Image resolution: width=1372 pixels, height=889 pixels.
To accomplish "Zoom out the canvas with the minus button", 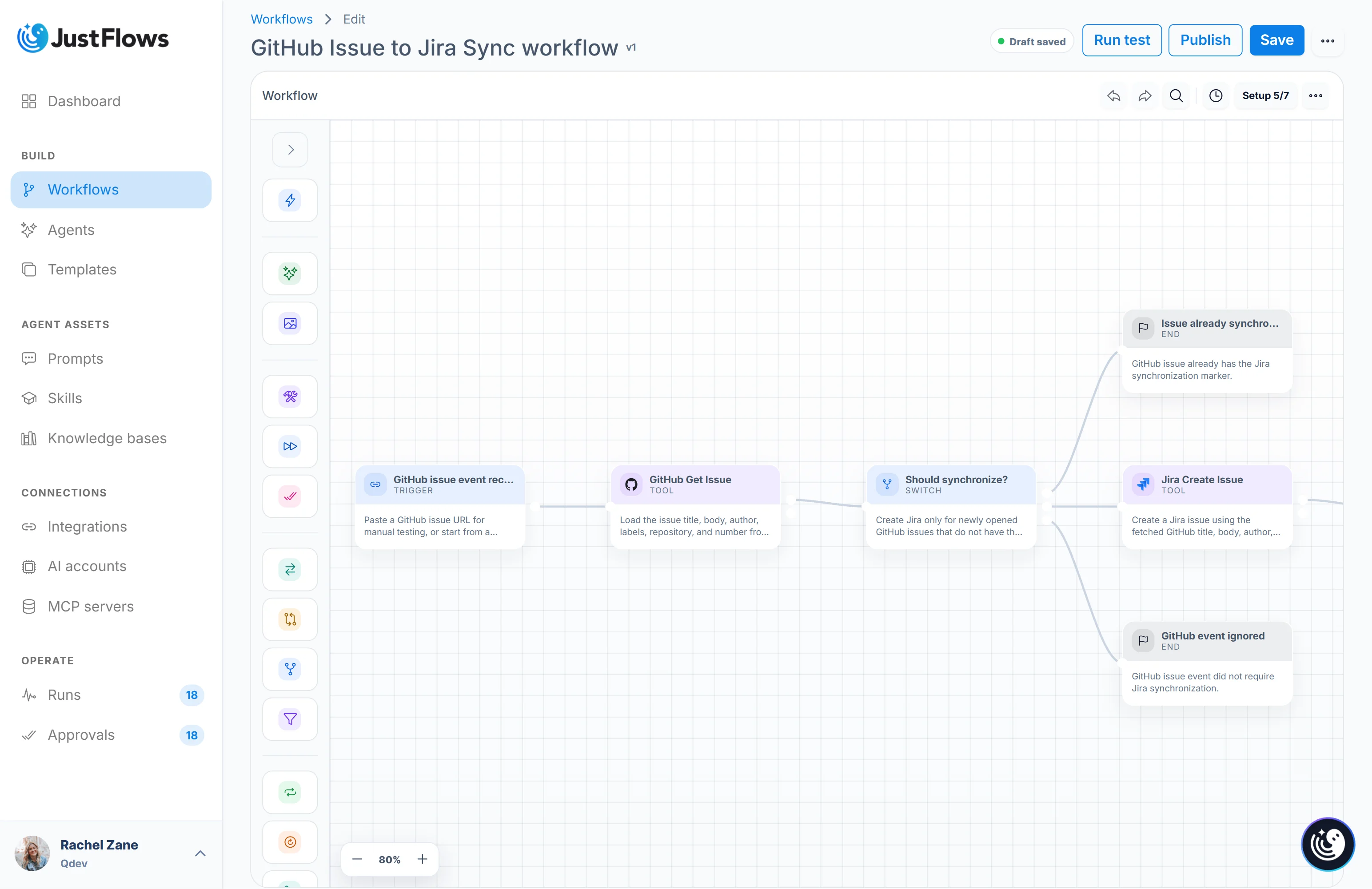I will tap(357, 859).
